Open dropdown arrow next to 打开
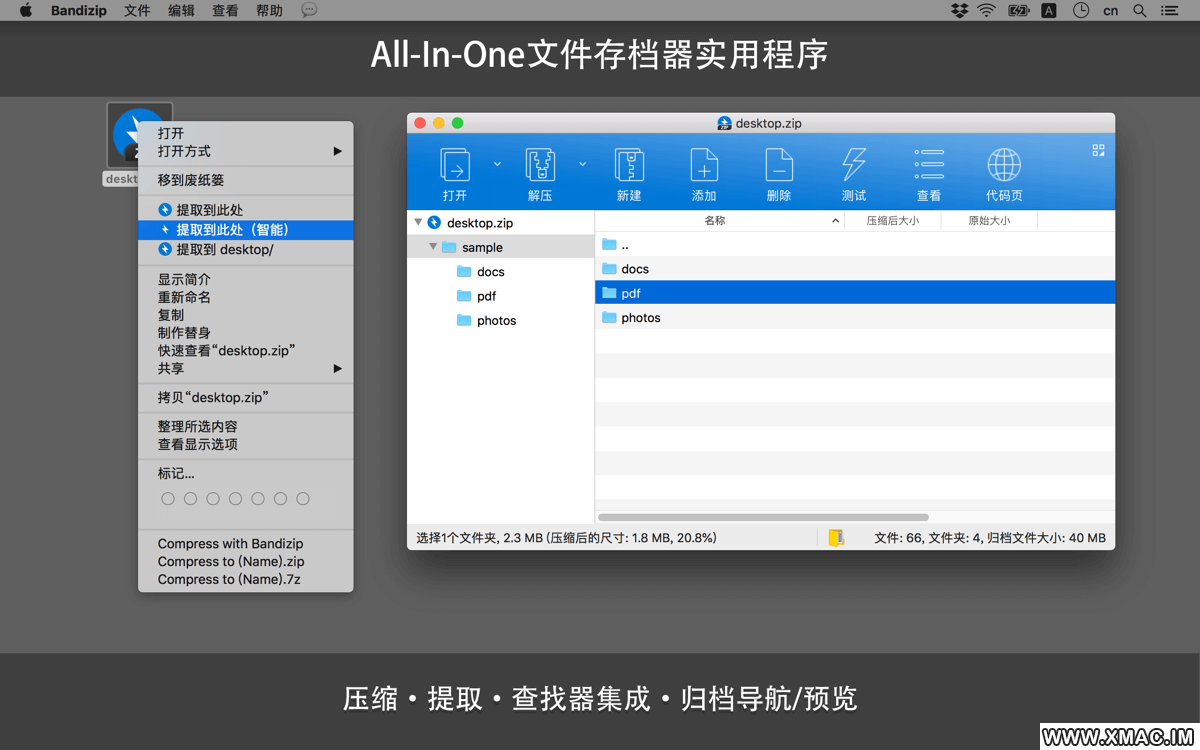1200x750 pixels. [497, 164]
